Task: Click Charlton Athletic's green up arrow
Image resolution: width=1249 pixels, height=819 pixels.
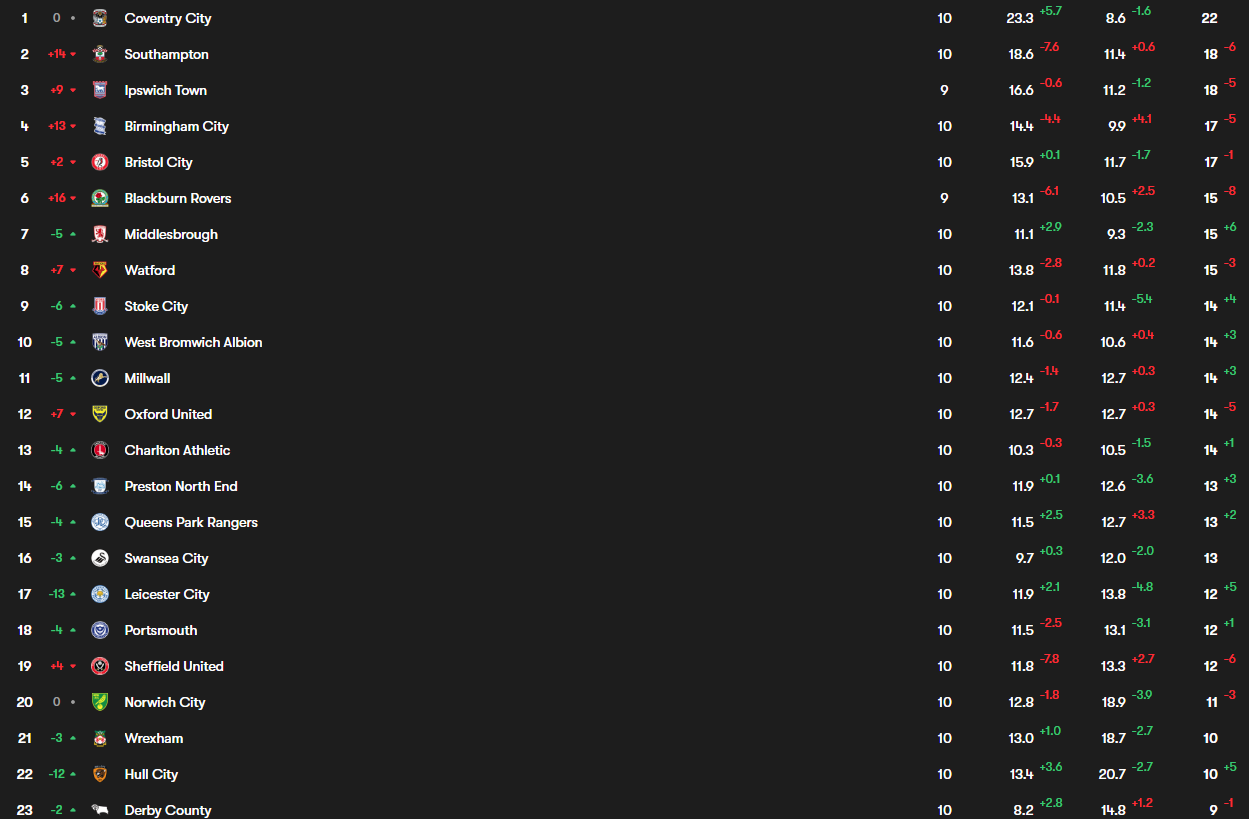Action: point(73,450)
